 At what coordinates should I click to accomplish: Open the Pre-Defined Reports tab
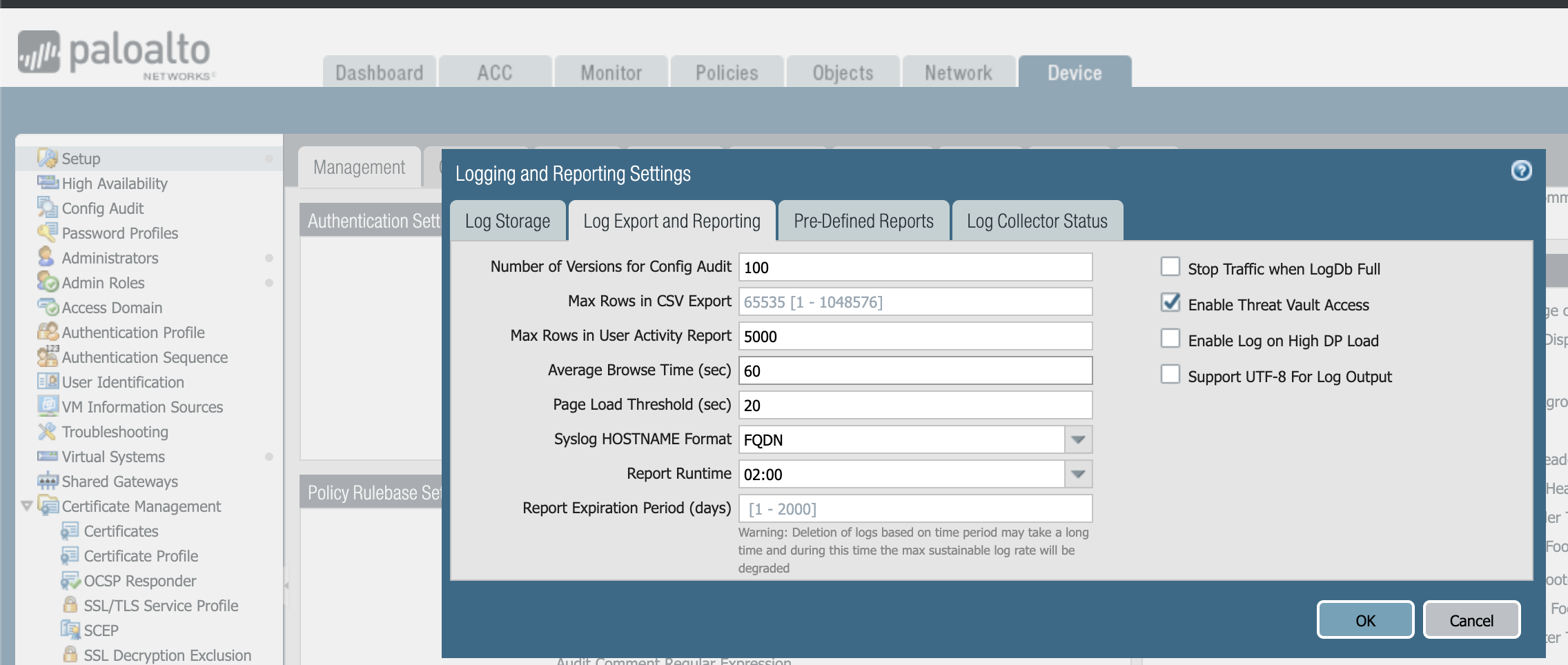(863, 221)
